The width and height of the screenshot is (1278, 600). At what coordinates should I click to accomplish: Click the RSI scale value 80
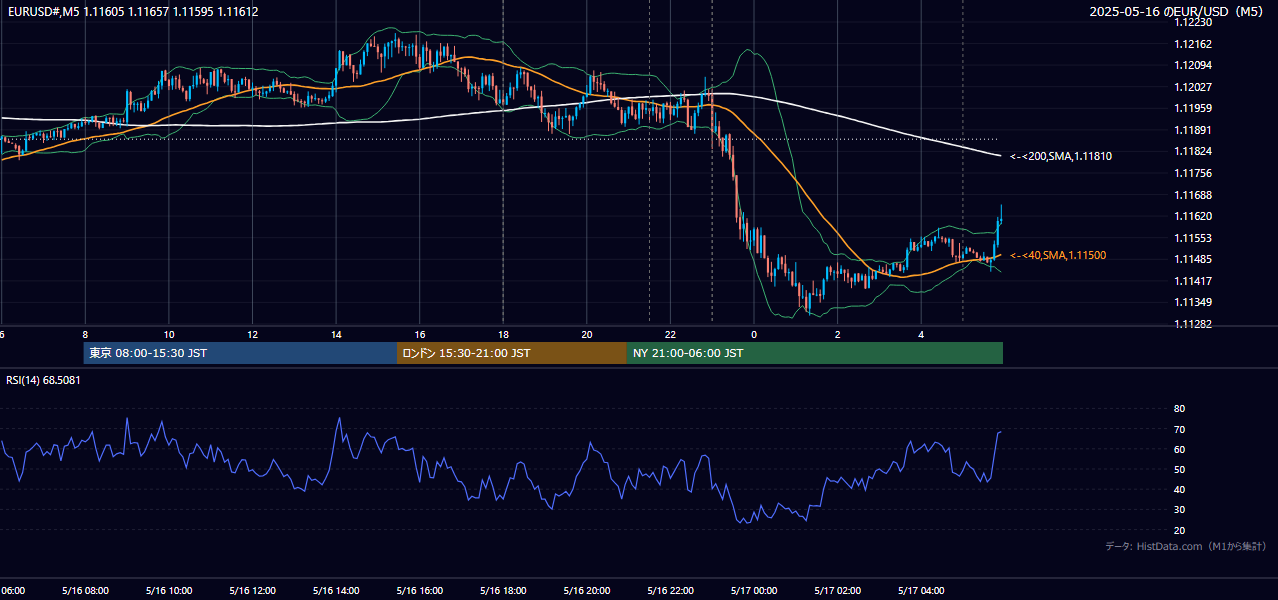coord(1180,409)
